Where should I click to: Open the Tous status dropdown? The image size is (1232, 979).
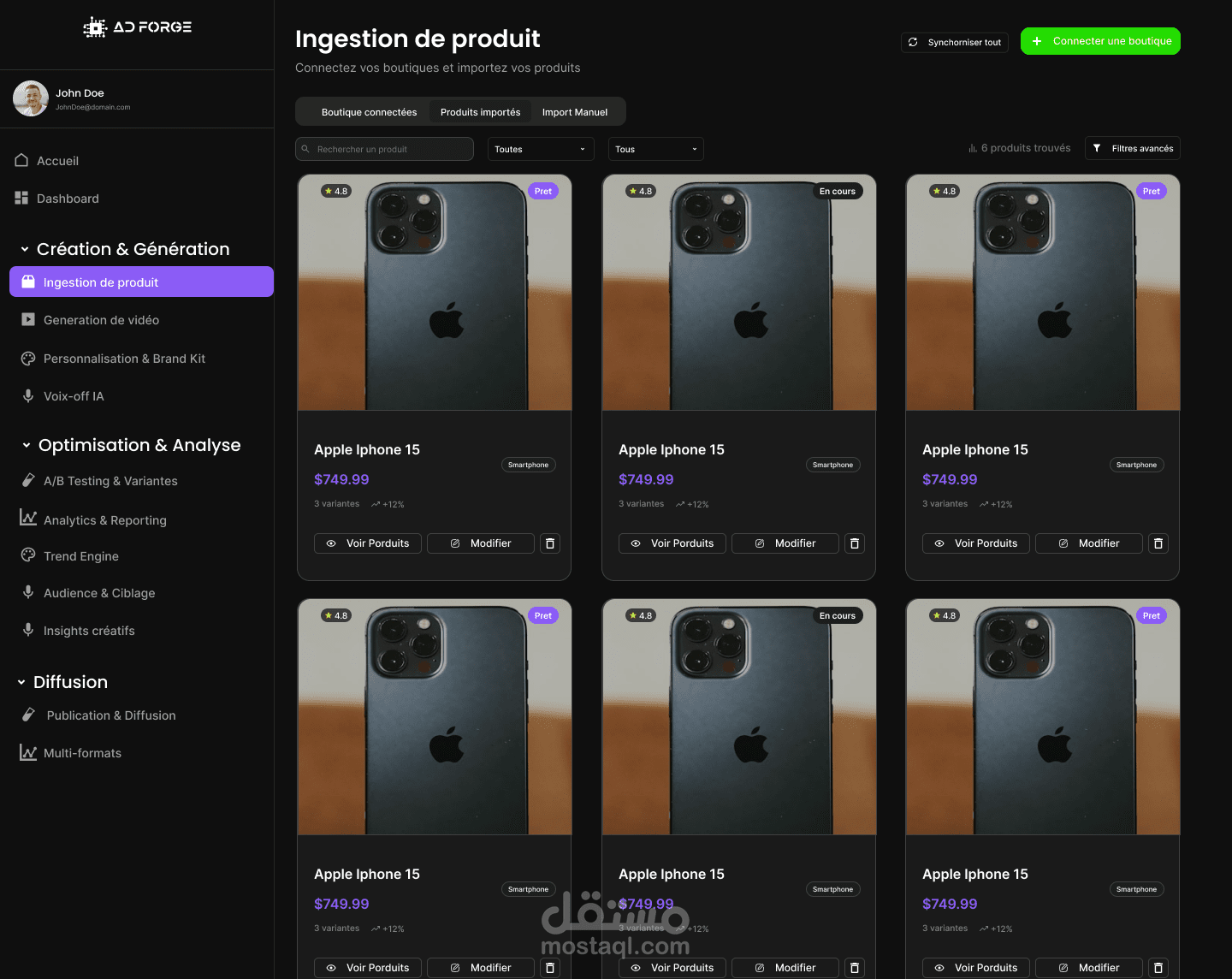[655, 149]
